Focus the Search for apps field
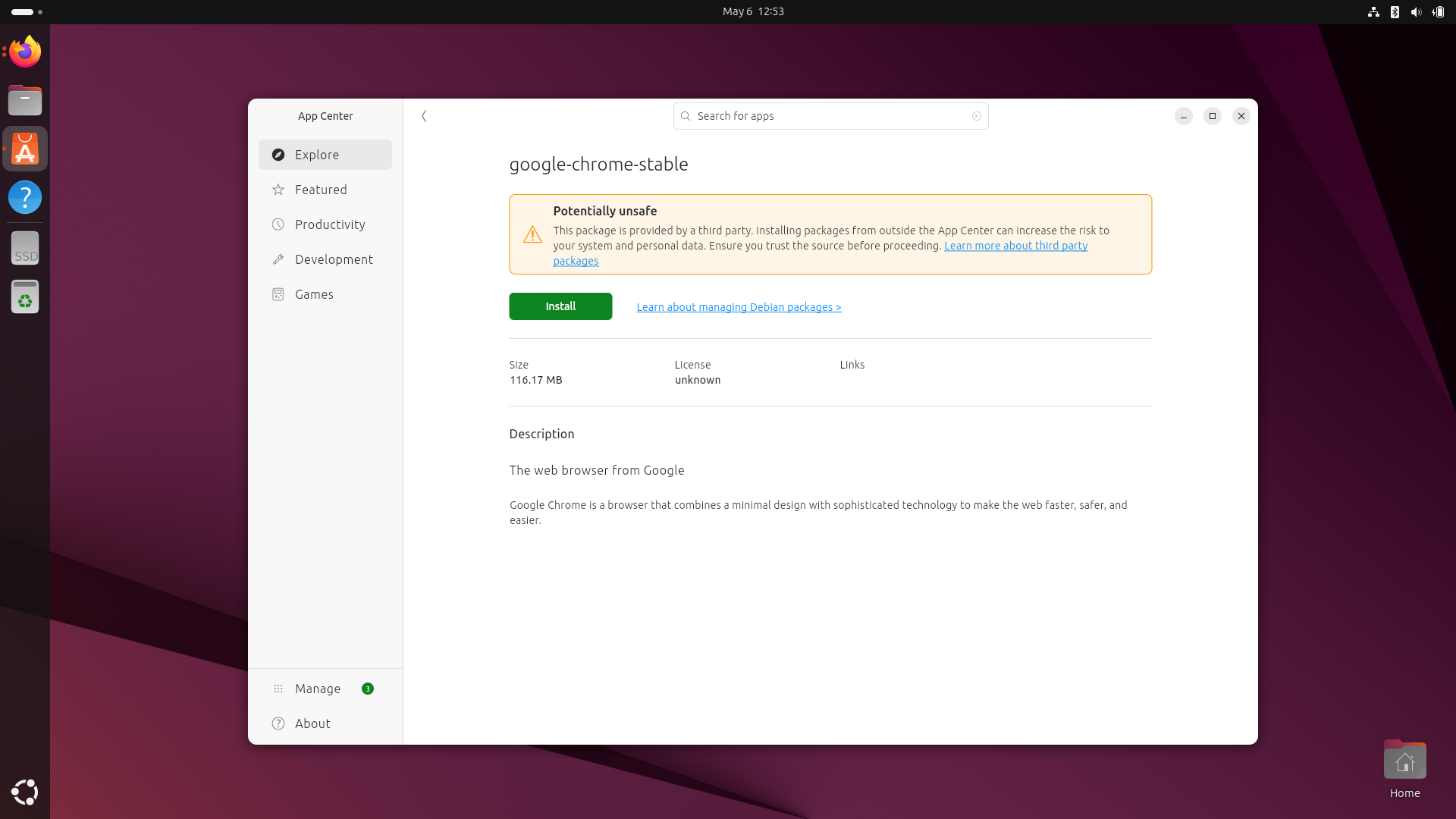Viewport: 1456px width, 819px height. 830,116
